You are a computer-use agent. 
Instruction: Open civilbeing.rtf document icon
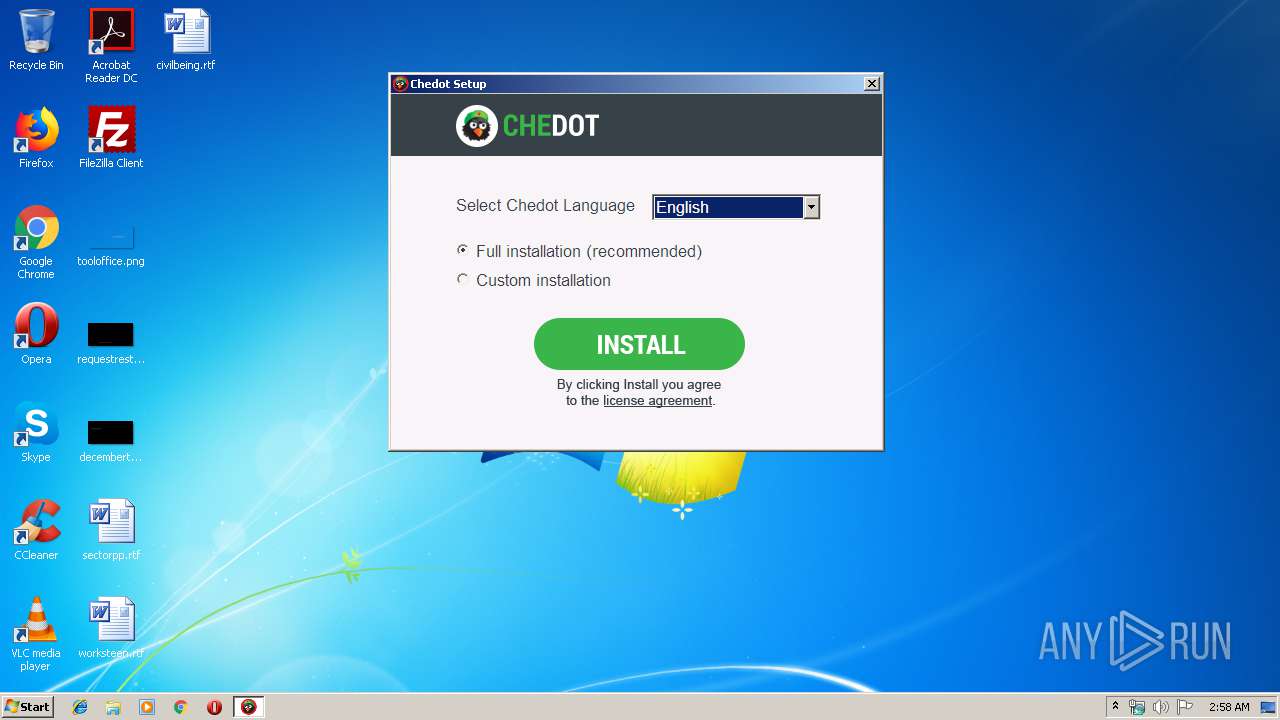186,40
